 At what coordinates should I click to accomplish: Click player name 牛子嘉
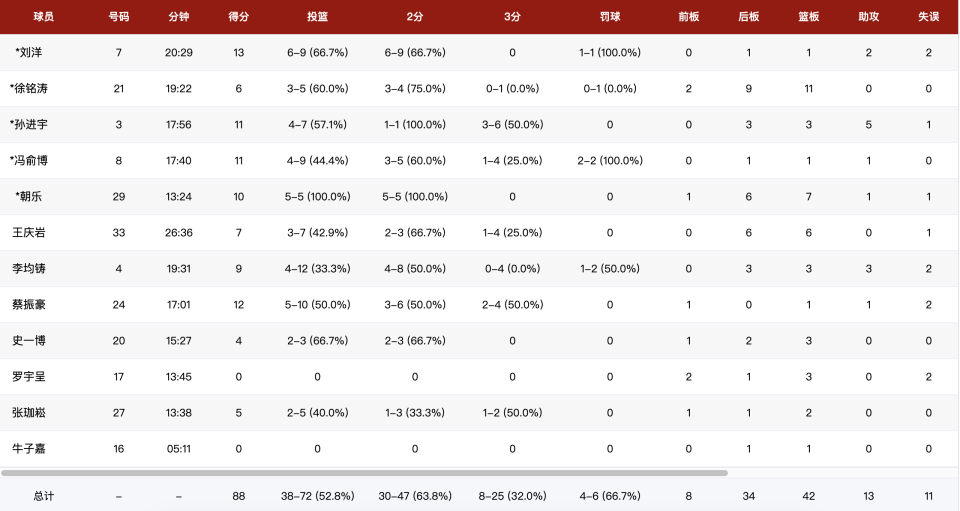(x=29, y=449)
